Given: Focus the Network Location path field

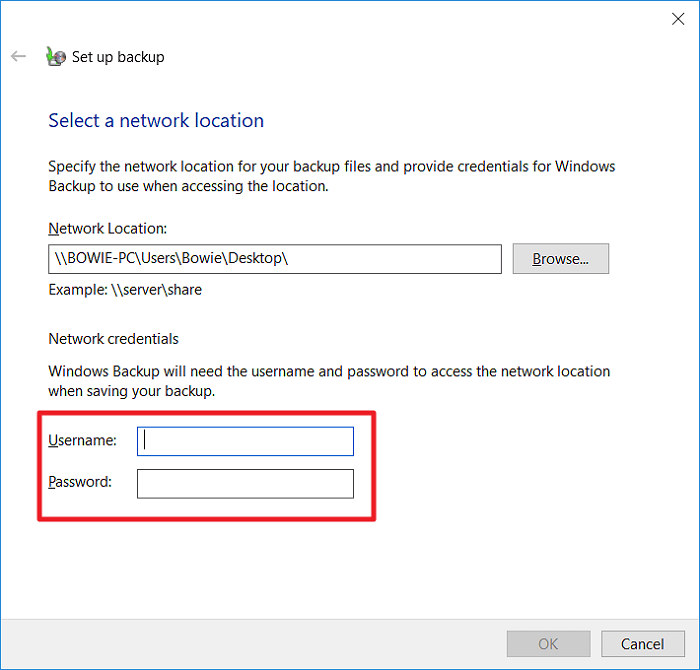Looking at the screenshot, I should click(x=275, y=259).
